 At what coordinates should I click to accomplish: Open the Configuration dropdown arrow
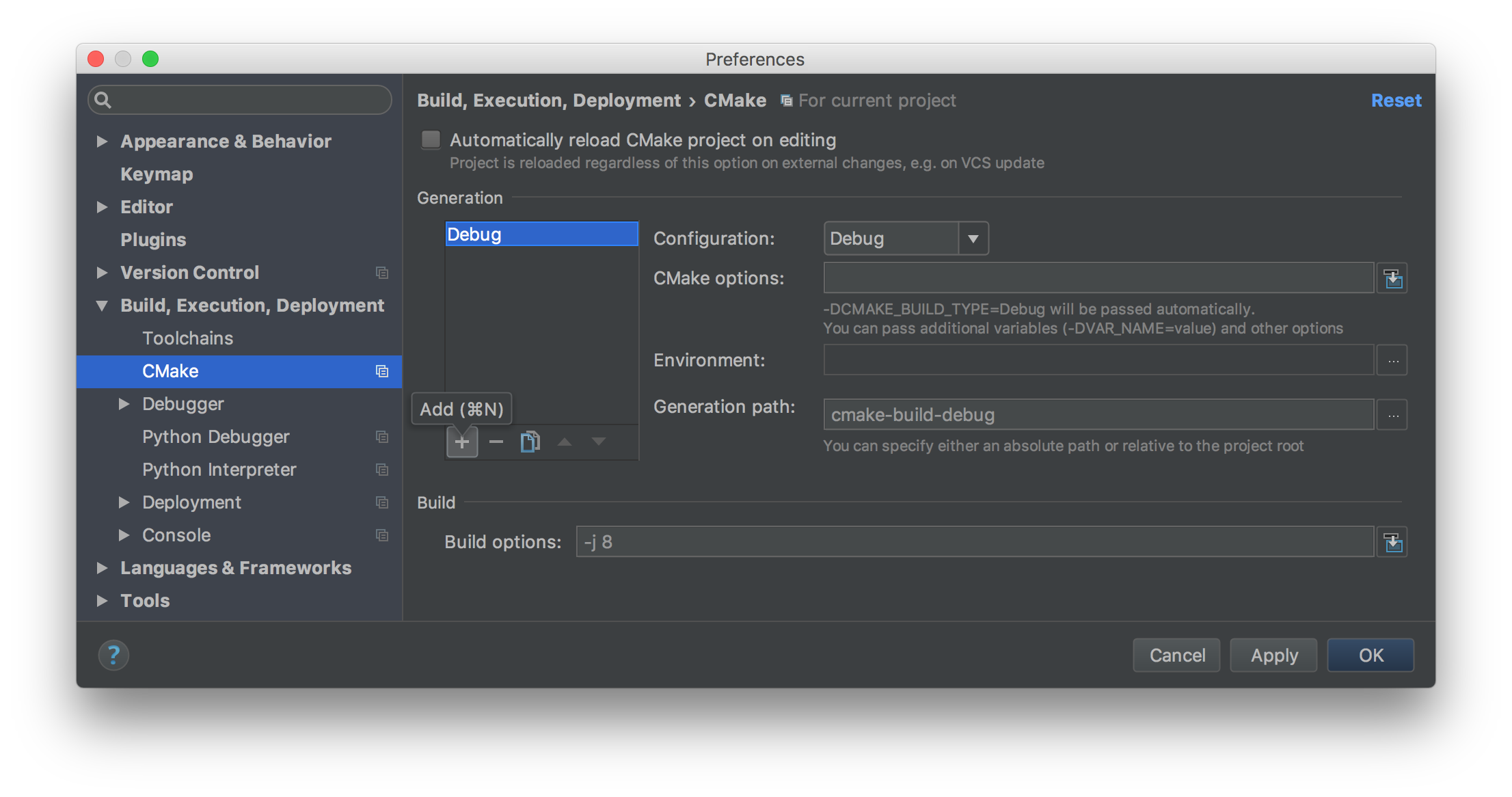click(x=973, y=239)
